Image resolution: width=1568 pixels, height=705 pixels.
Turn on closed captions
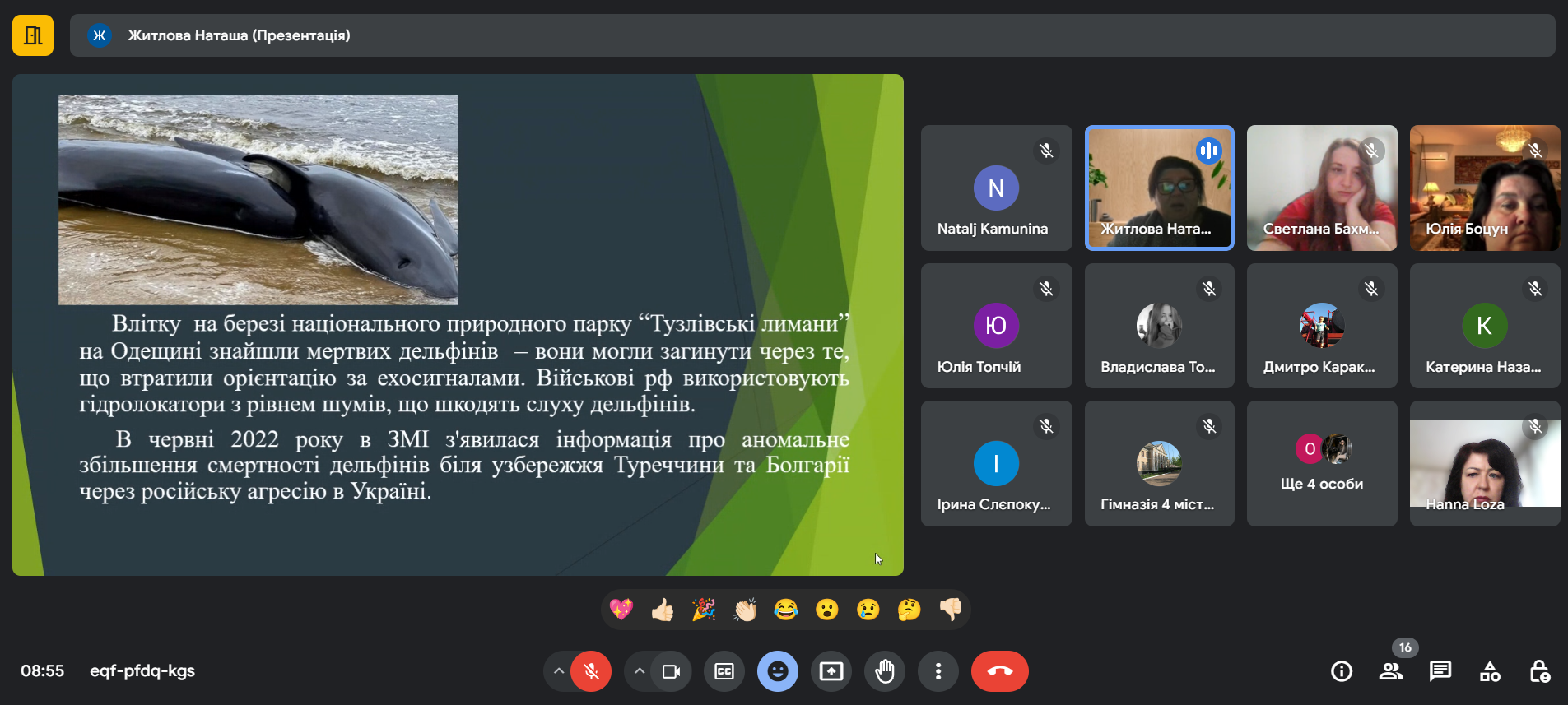(x=724, y=671)
